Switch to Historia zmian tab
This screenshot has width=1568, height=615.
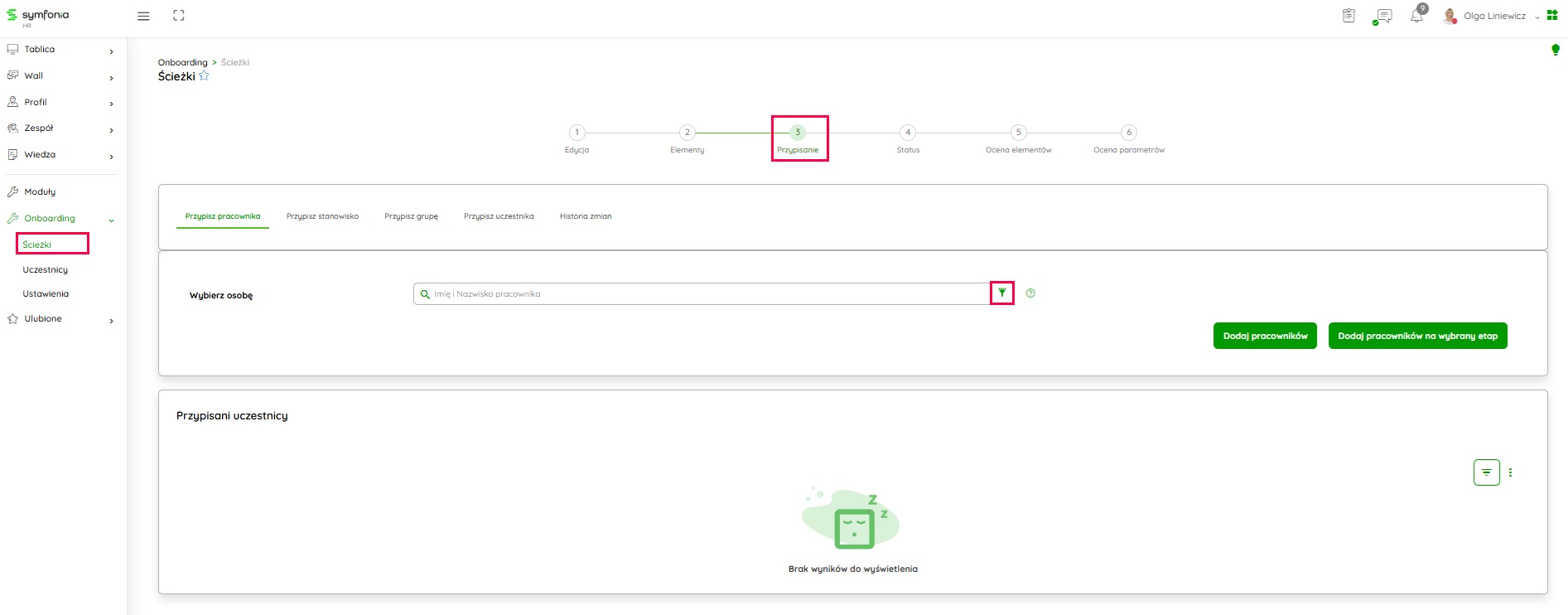[x=586, y=216]
